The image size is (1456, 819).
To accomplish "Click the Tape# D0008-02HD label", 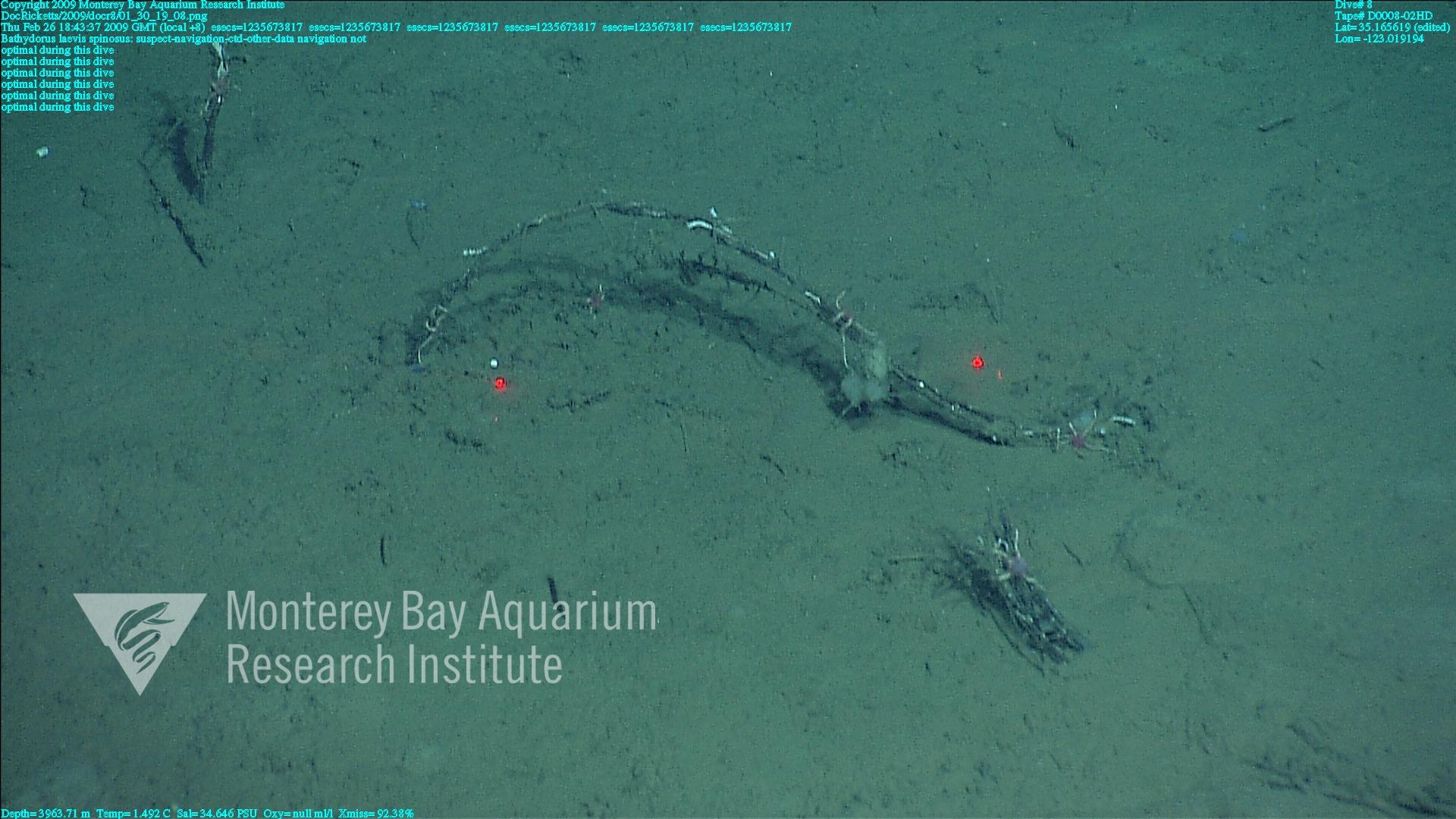I will tap(1383, 16).
